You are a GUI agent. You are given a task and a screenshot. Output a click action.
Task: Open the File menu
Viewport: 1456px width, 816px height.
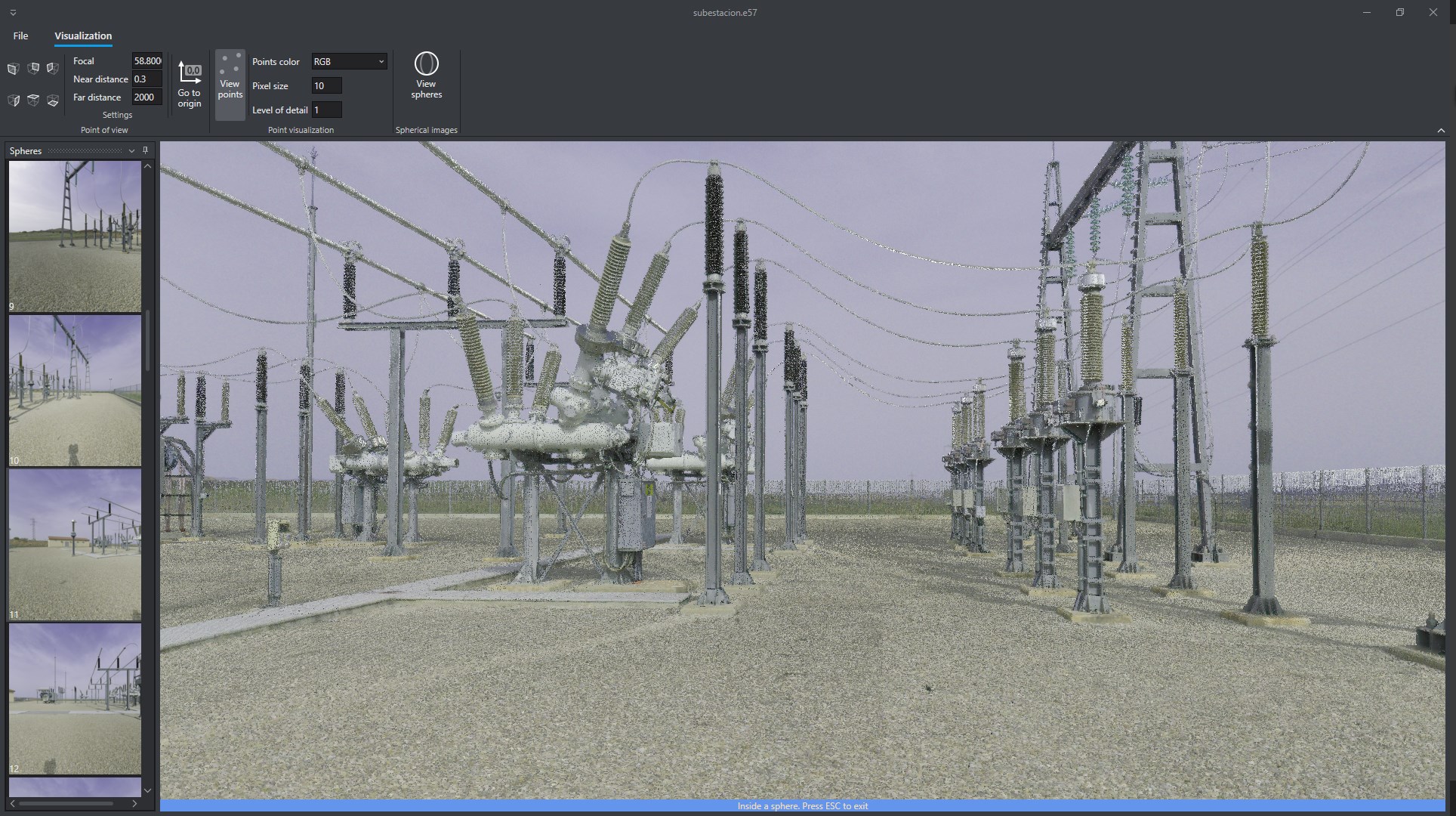coord(20,36)
